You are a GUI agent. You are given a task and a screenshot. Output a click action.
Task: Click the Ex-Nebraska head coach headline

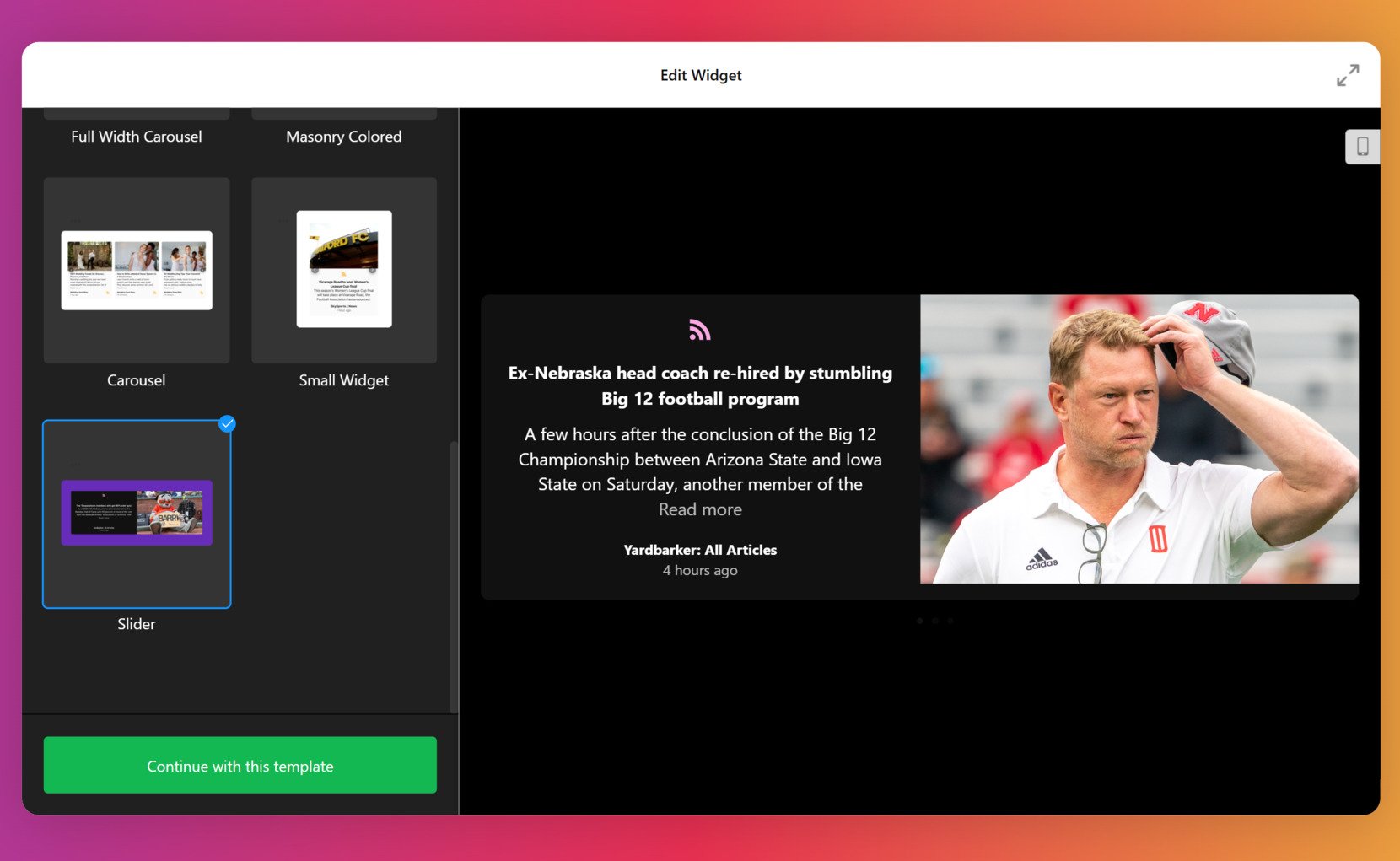pos(700,385)
